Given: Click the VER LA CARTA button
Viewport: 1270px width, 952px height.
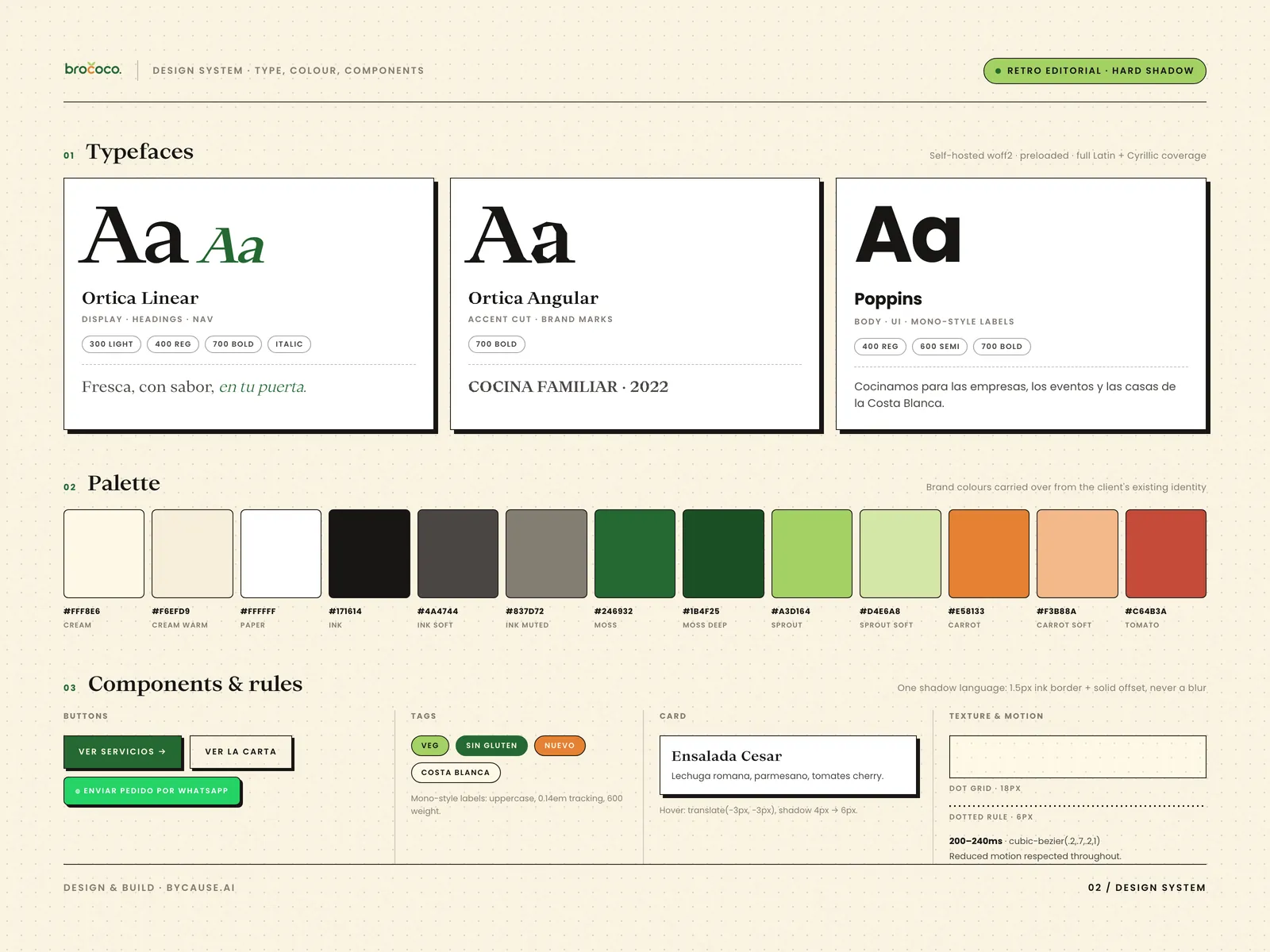Looking at the screenshot, I should 241,751.
